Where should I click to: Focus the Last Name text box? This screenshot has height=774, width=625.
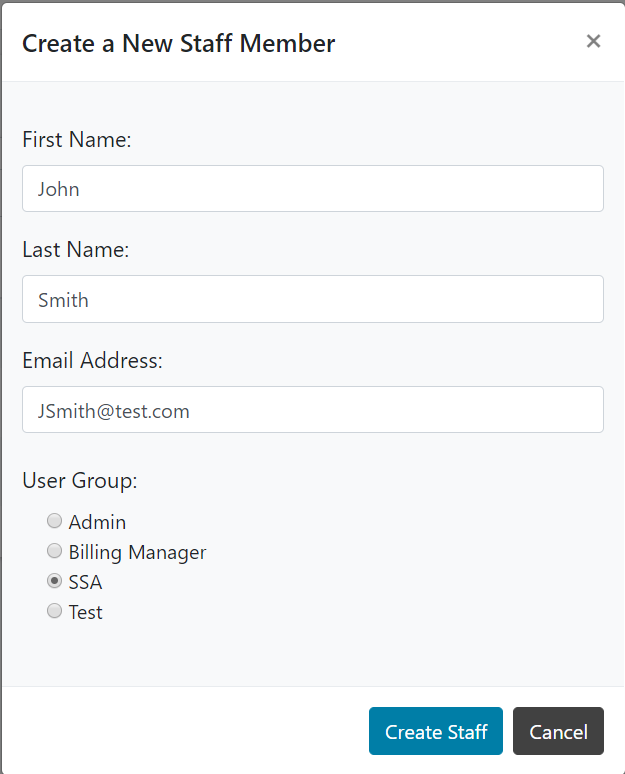[312, 299]
